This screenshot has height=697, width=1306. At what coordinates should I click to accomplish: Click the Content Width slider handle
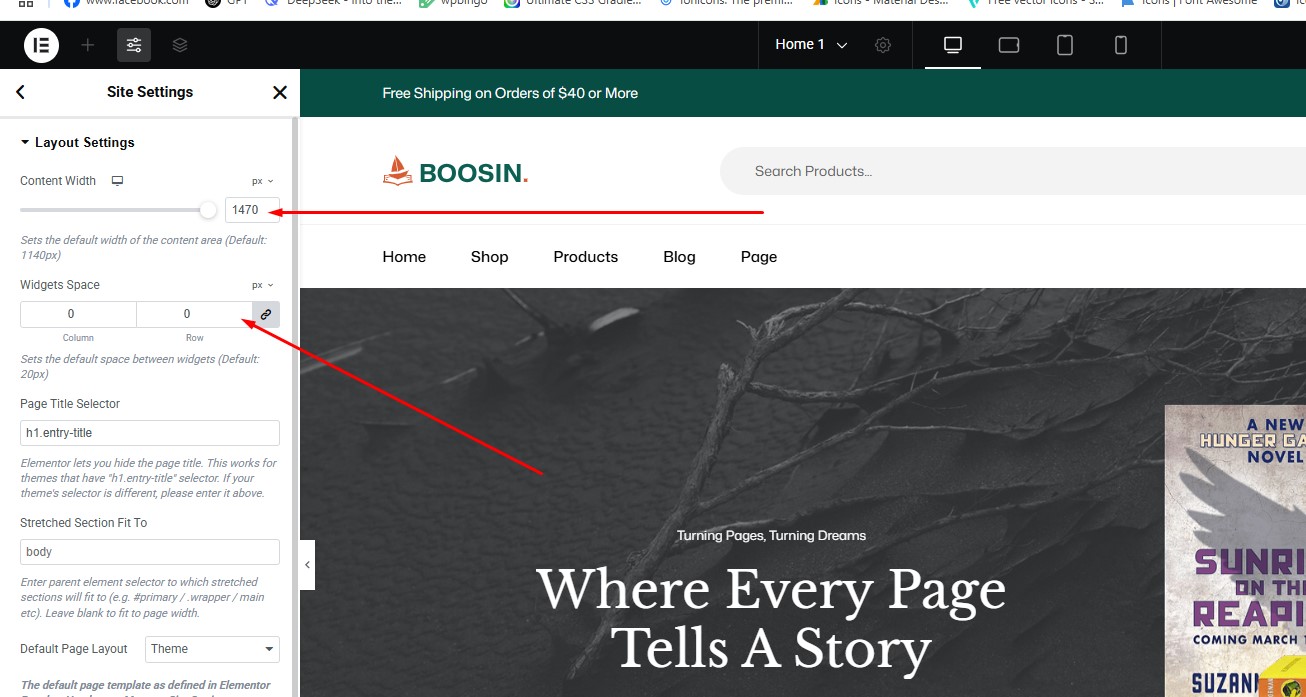coord(208,210)
